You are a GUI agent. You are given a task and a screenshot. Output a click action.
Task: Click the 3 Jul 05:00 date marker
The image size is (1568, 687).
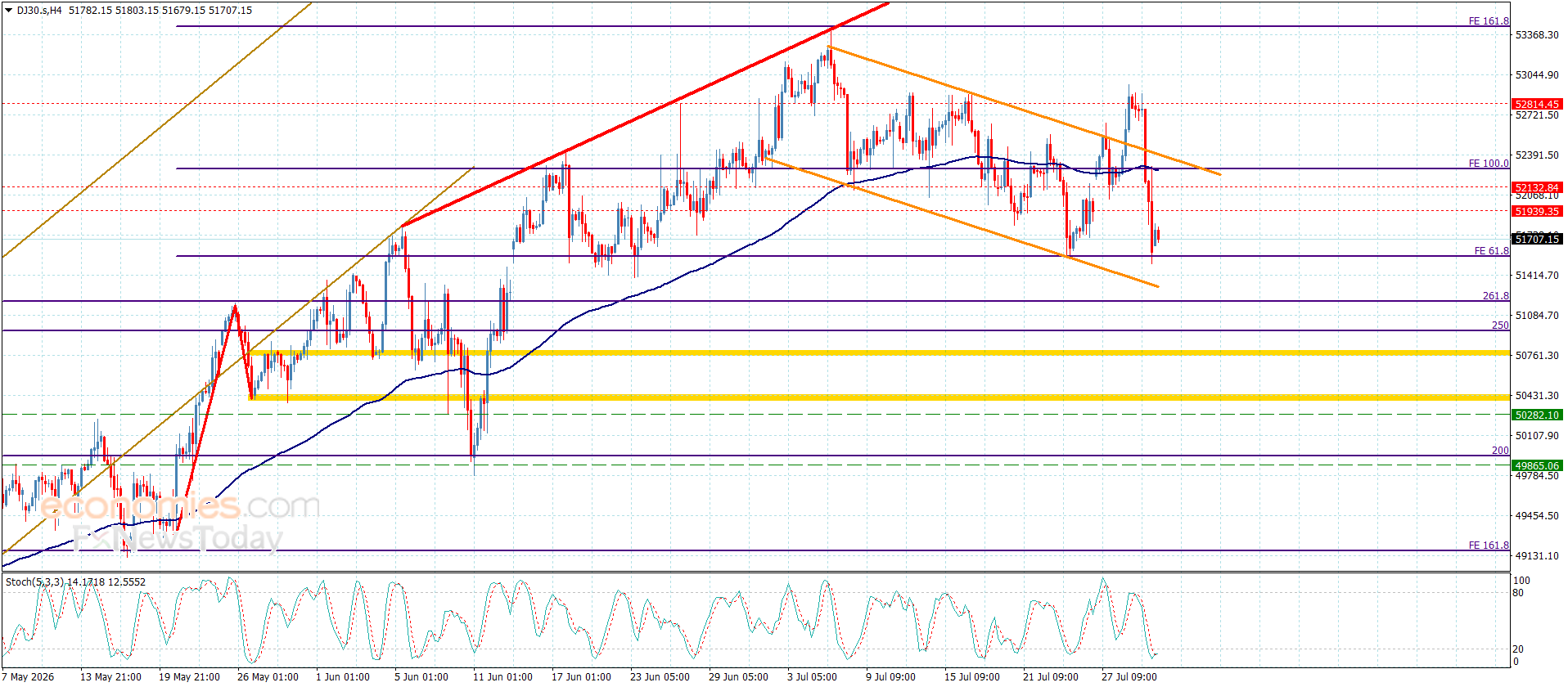pos(812,676)
